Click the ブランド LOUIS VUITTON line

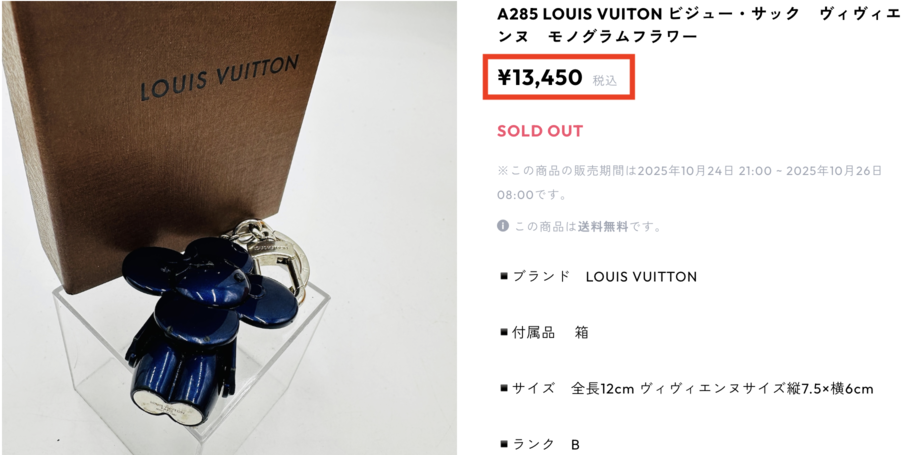click(599, 276)
